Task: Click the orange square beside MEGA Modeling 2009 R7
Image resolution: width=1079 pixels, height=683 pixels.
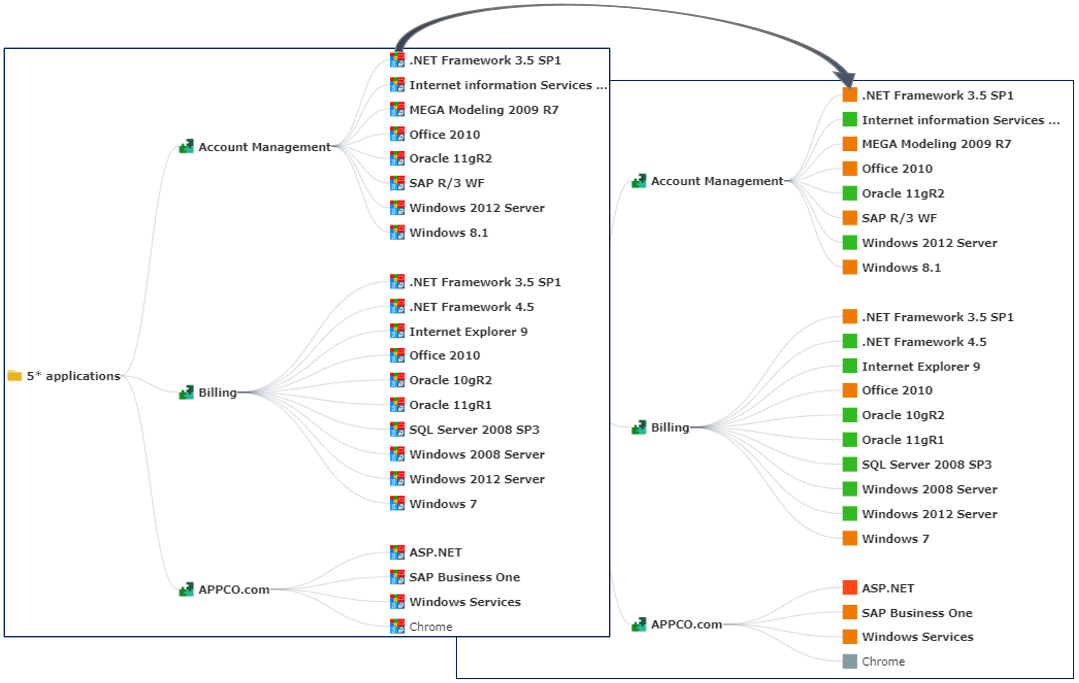Action: coord(850,144)
